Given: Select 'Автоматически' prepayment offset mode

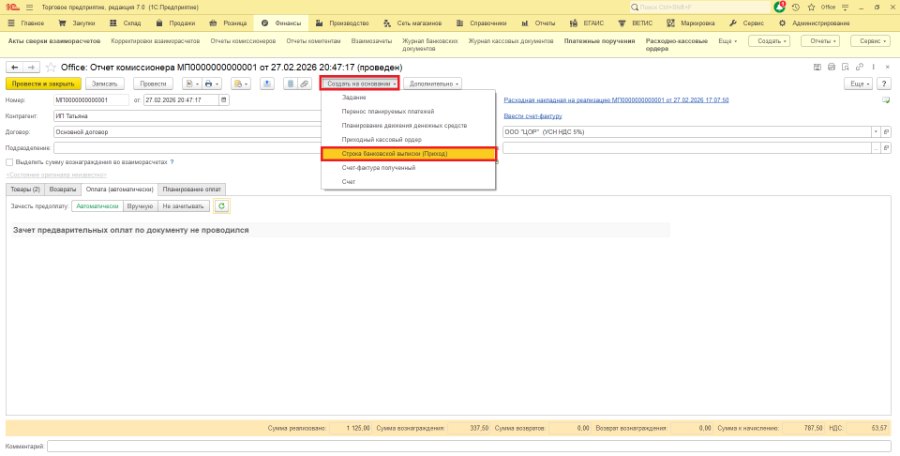Looking at the screenshot, I should pyautogui.click(x=98, y=206).
